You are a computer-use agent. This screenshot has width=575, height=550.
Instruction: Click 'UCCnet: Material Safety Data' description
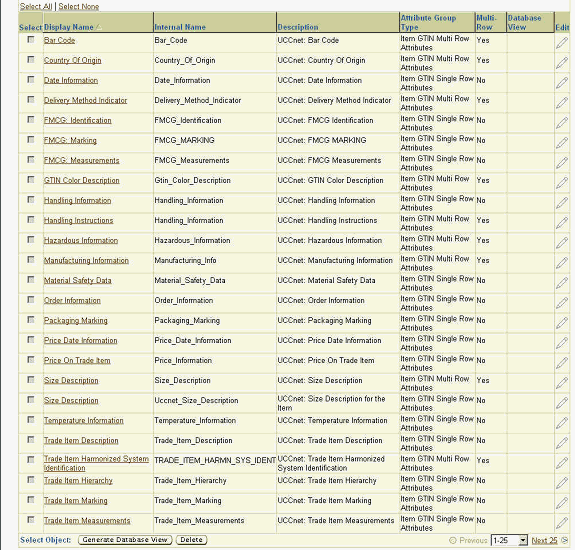coord(326,280)
